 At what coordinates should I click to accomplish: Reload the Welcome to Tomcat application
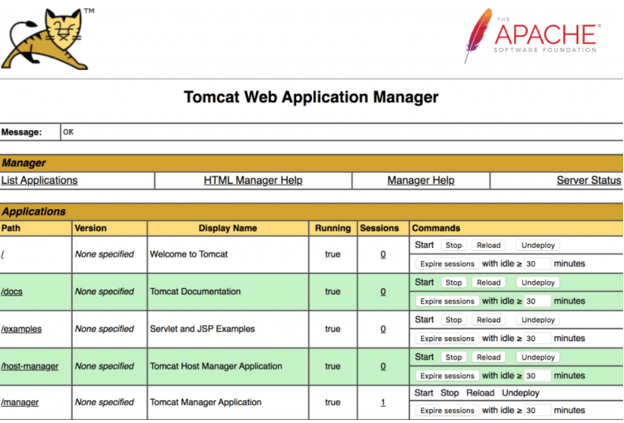coord(488,246)
